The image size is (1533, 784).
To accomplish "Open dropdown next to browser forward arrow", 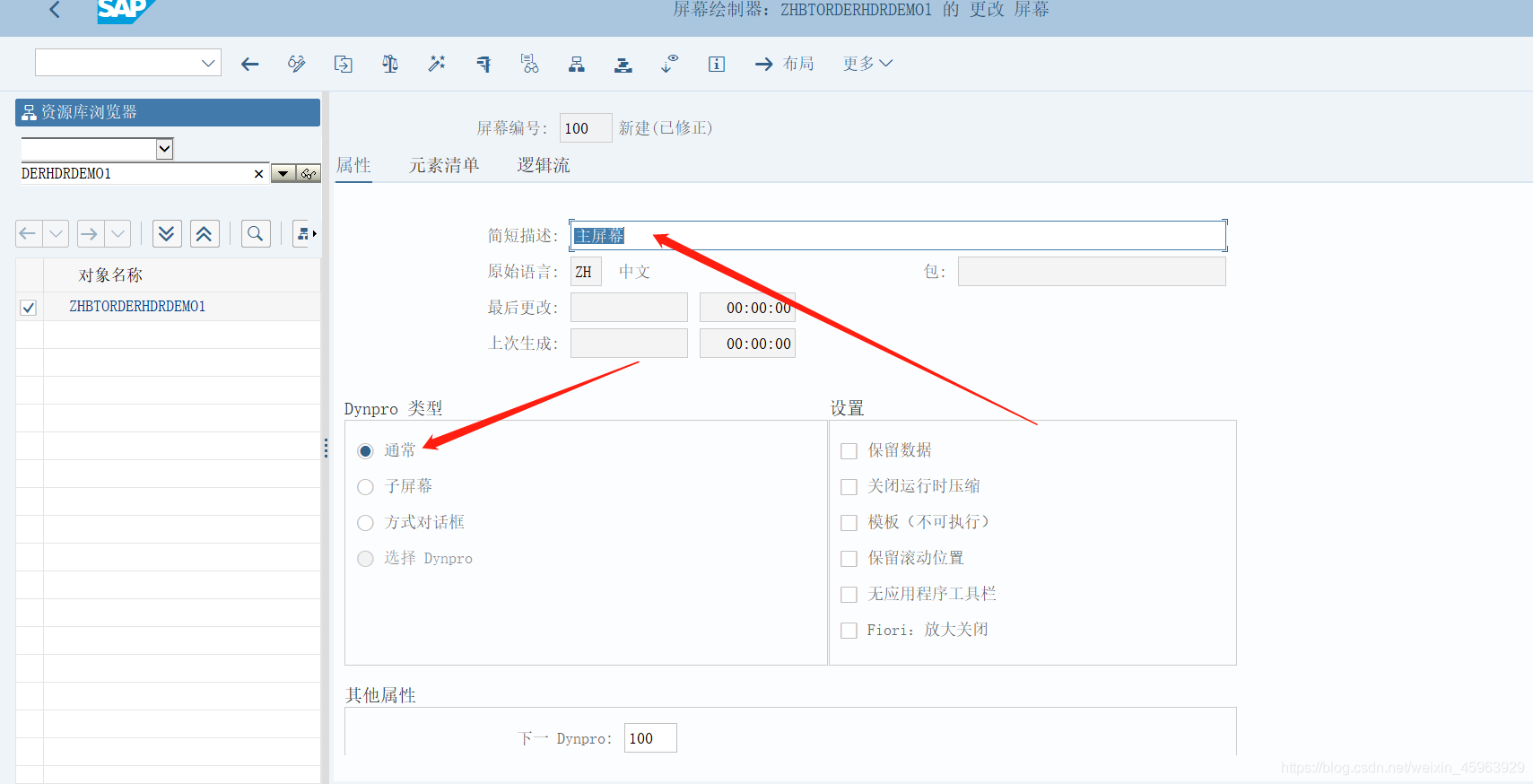I will coord(118,234).
